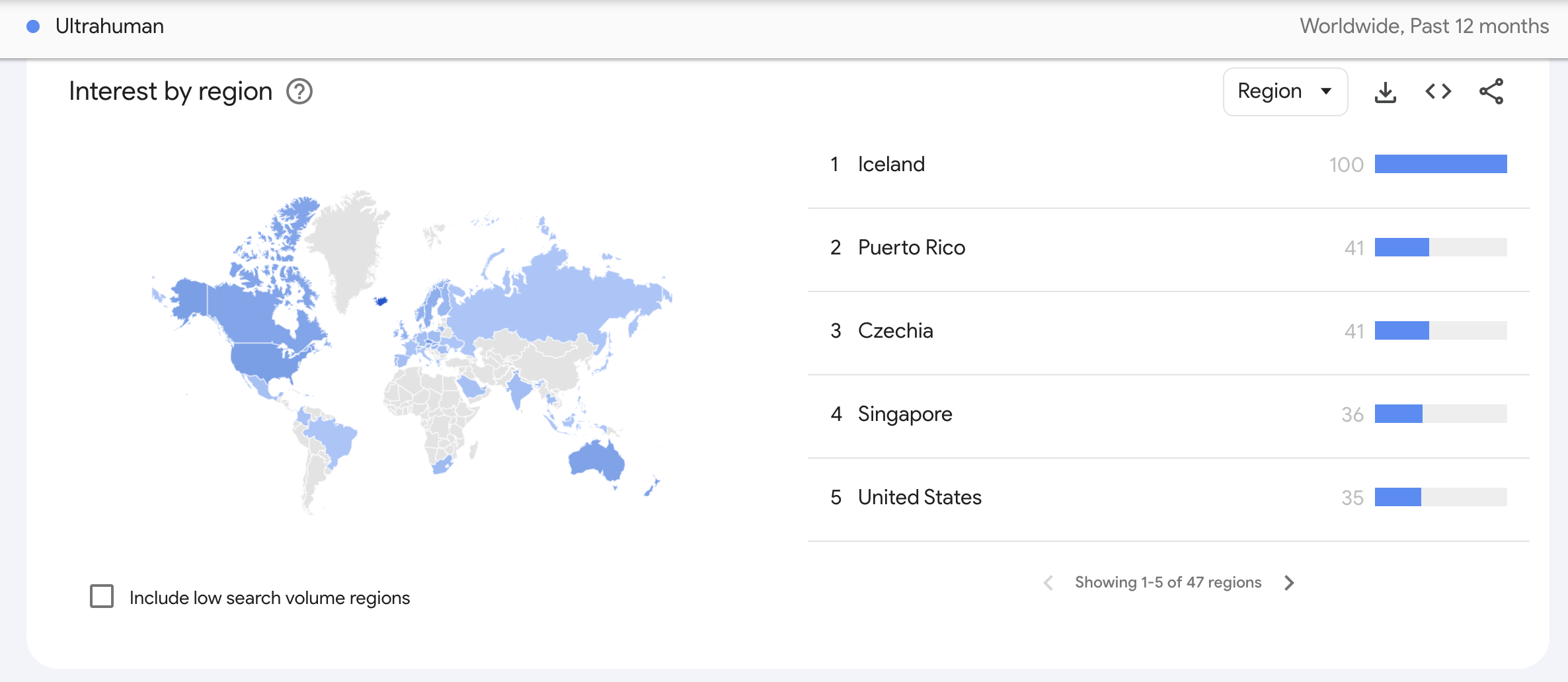The width and height of the screenshot is (1568, 682).
Task: Click United States in the region ranking
Action: [x=920, y=497]
